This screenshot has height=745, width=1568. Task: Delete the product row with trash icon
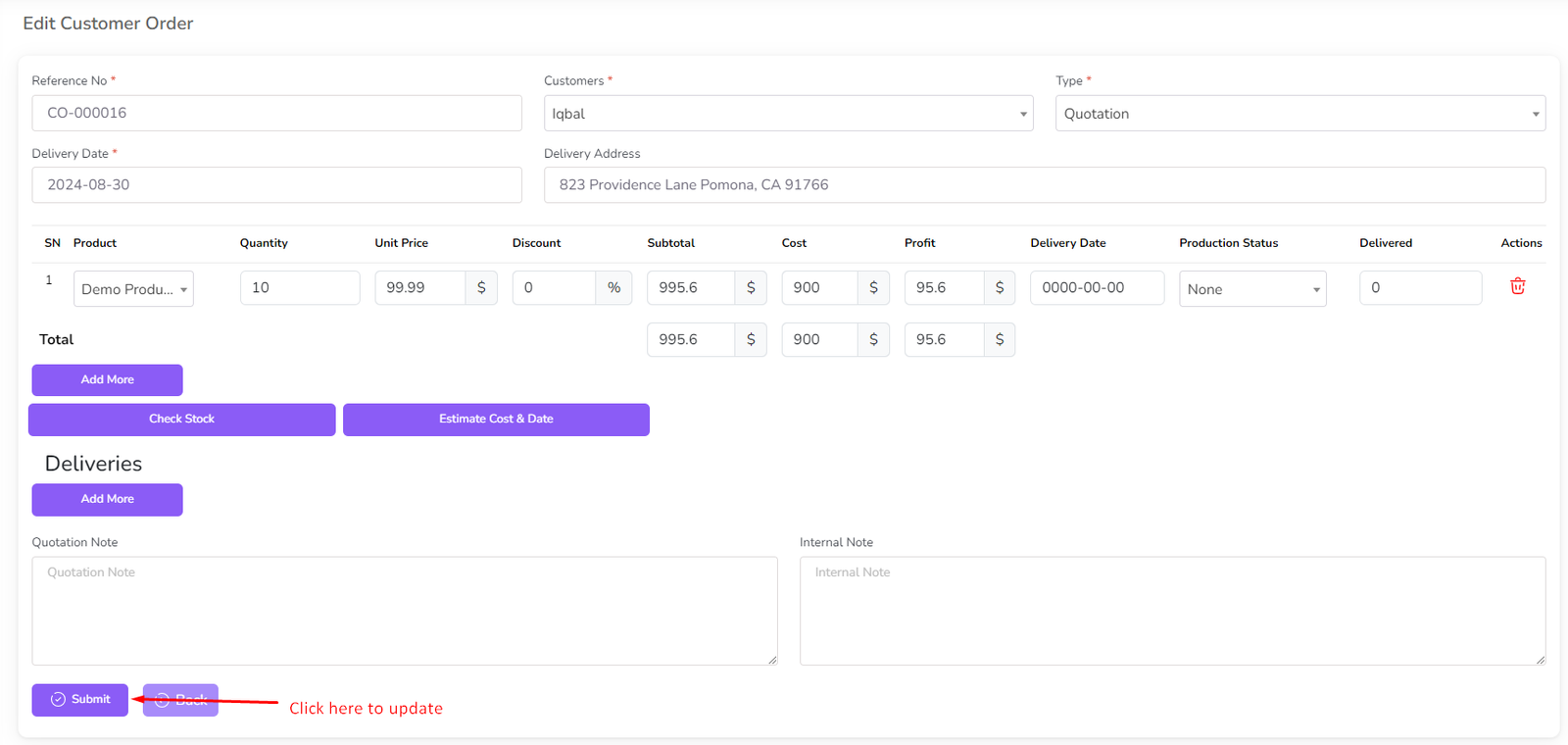1517,286
